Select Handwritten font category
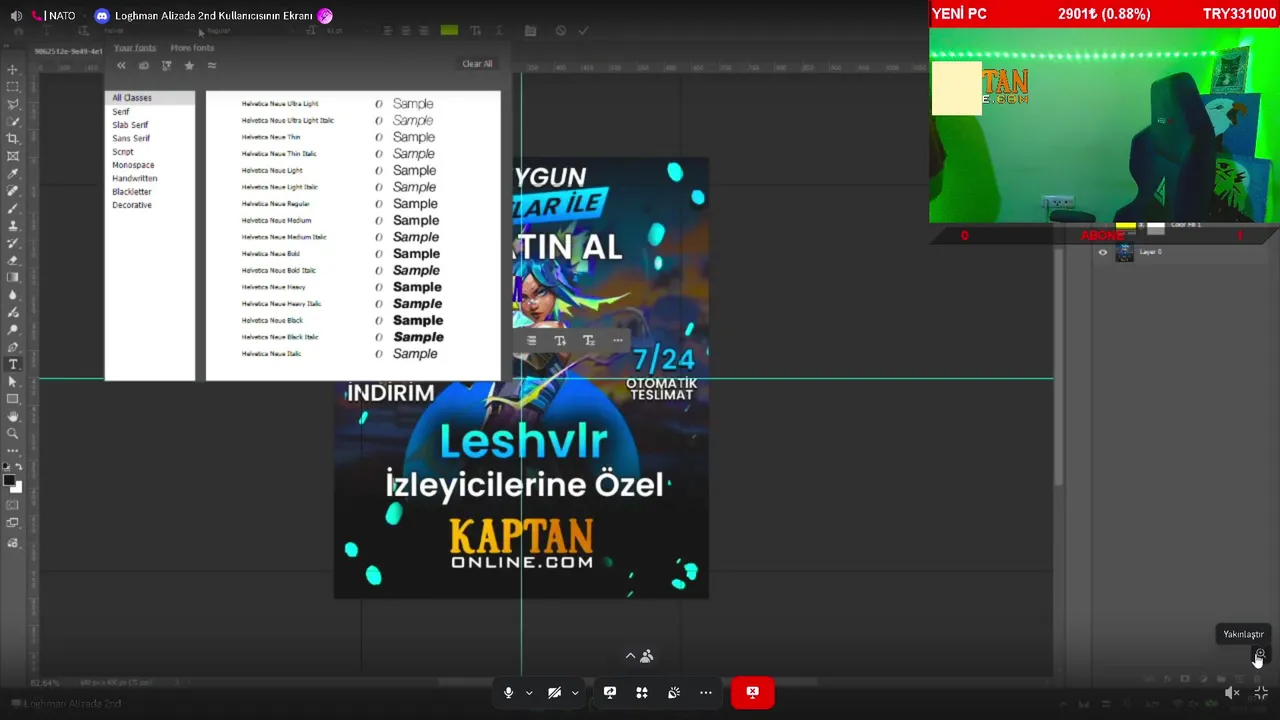 pos(134,178)
